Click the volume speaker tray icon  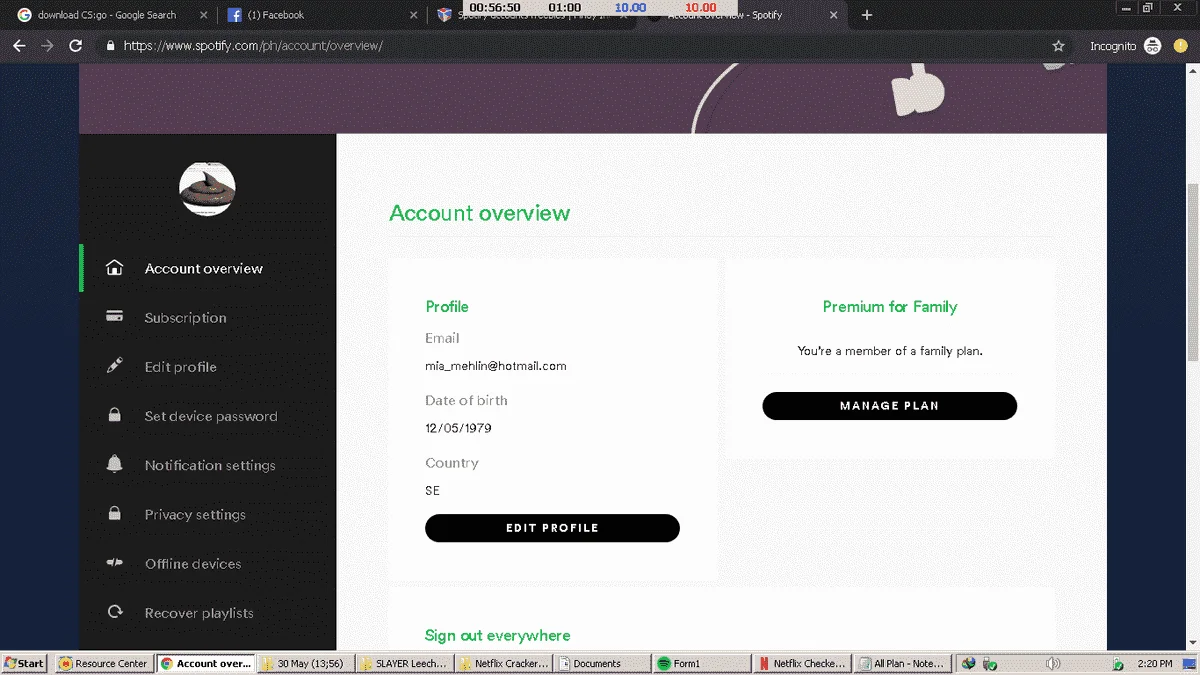pos(1052,663)
